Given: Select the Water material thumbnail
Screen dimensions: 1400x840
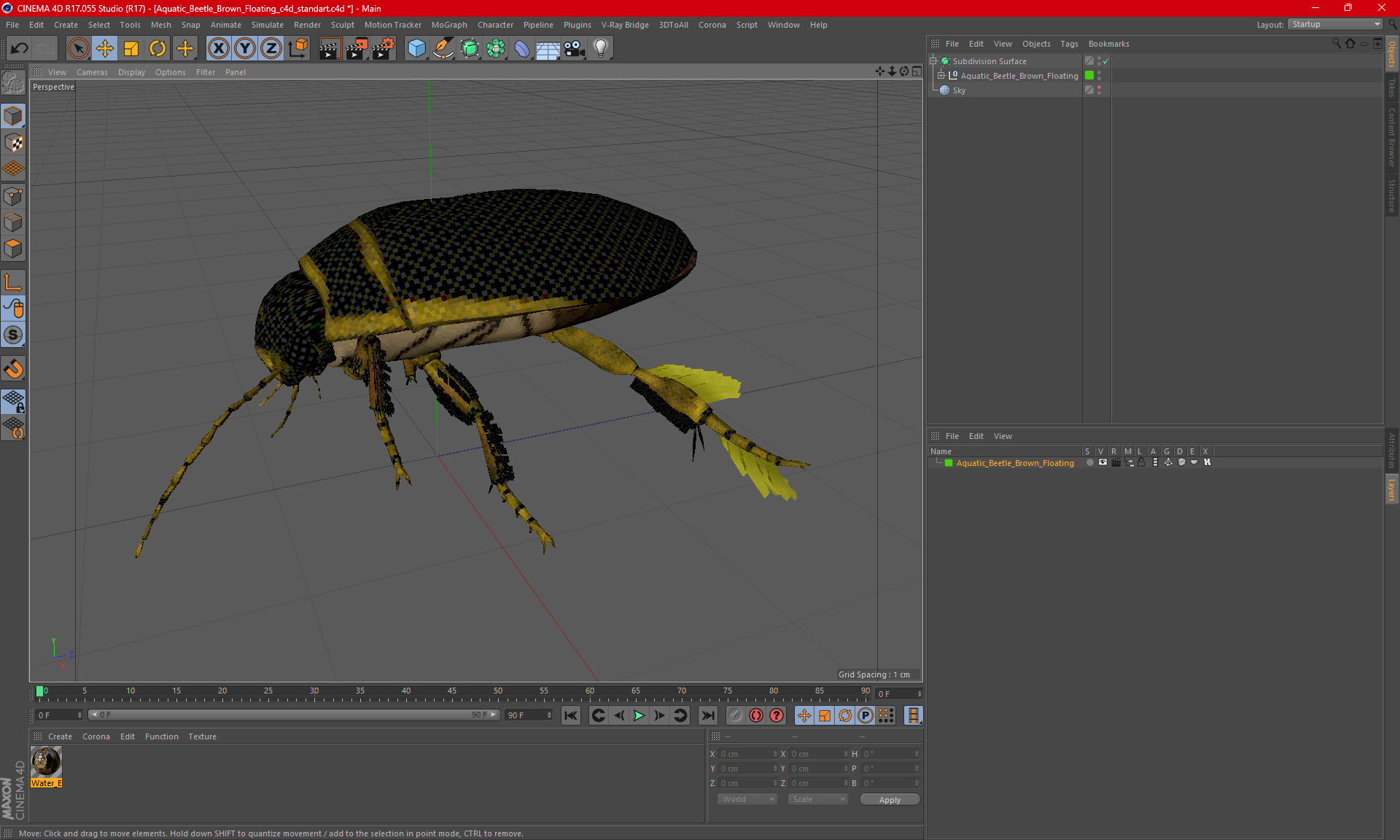Looking at the screenshot, I should point(46,762).
